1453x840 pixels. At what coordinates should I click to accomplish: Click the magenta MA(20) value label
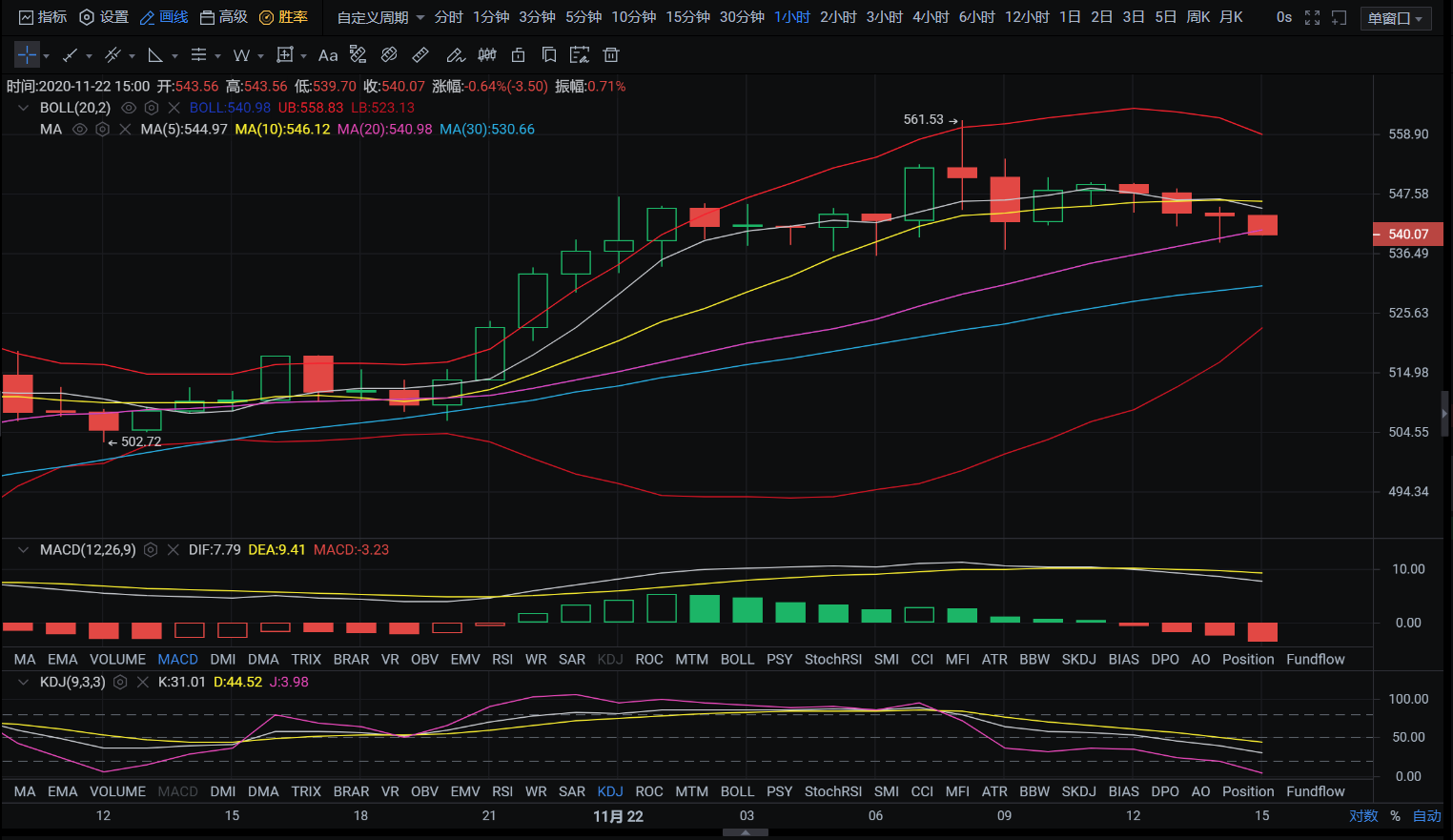(x=384, y=130)
